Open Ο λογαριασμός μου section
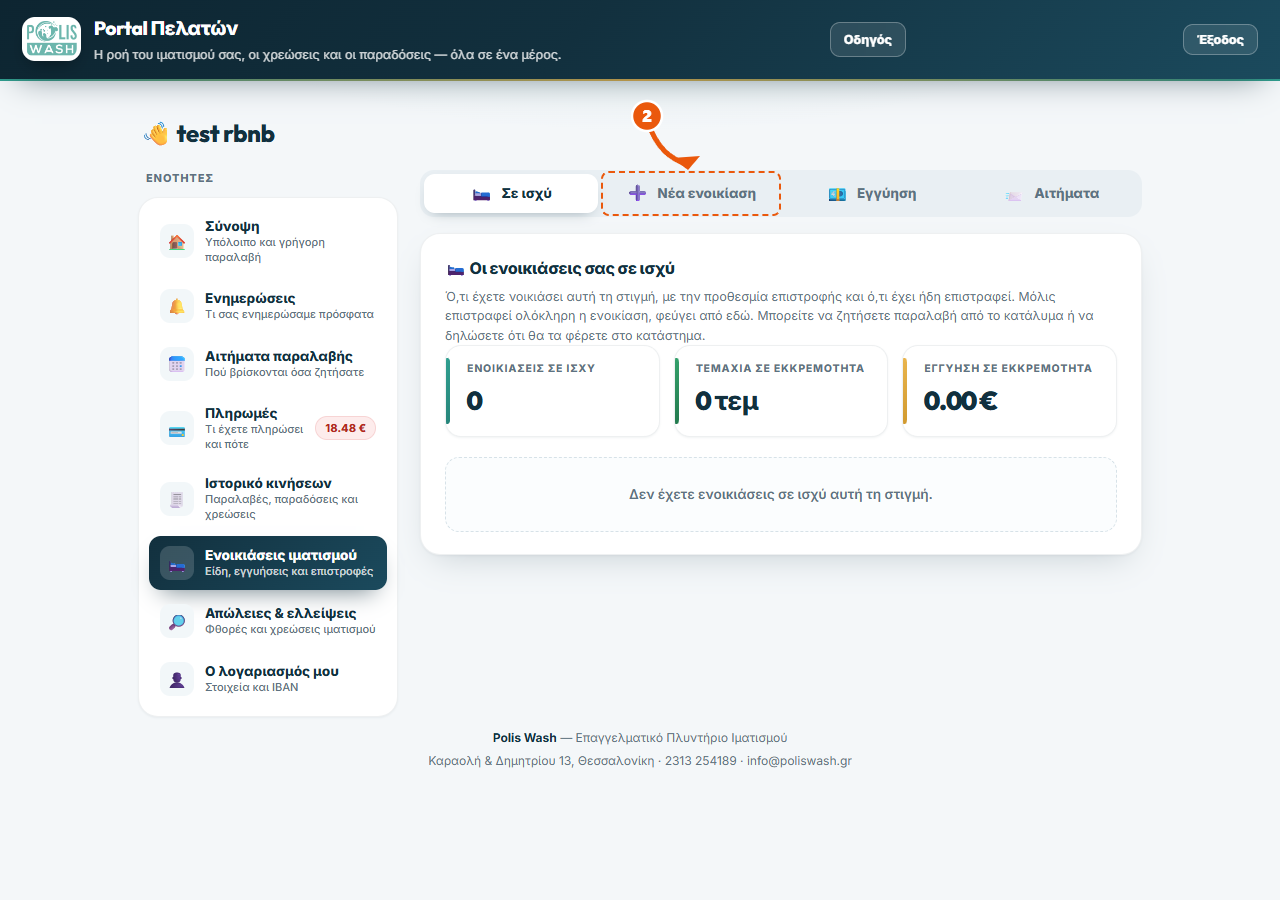The height and width of the screenshot is (900, 1280). click(x=268, y=679)
